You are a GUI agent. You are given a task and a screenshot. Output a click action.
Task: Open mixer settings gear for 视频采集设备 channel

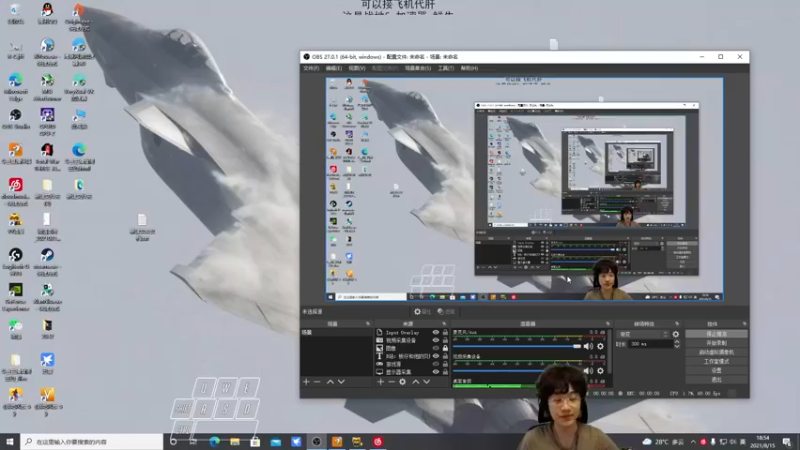(x=601, y=371)
